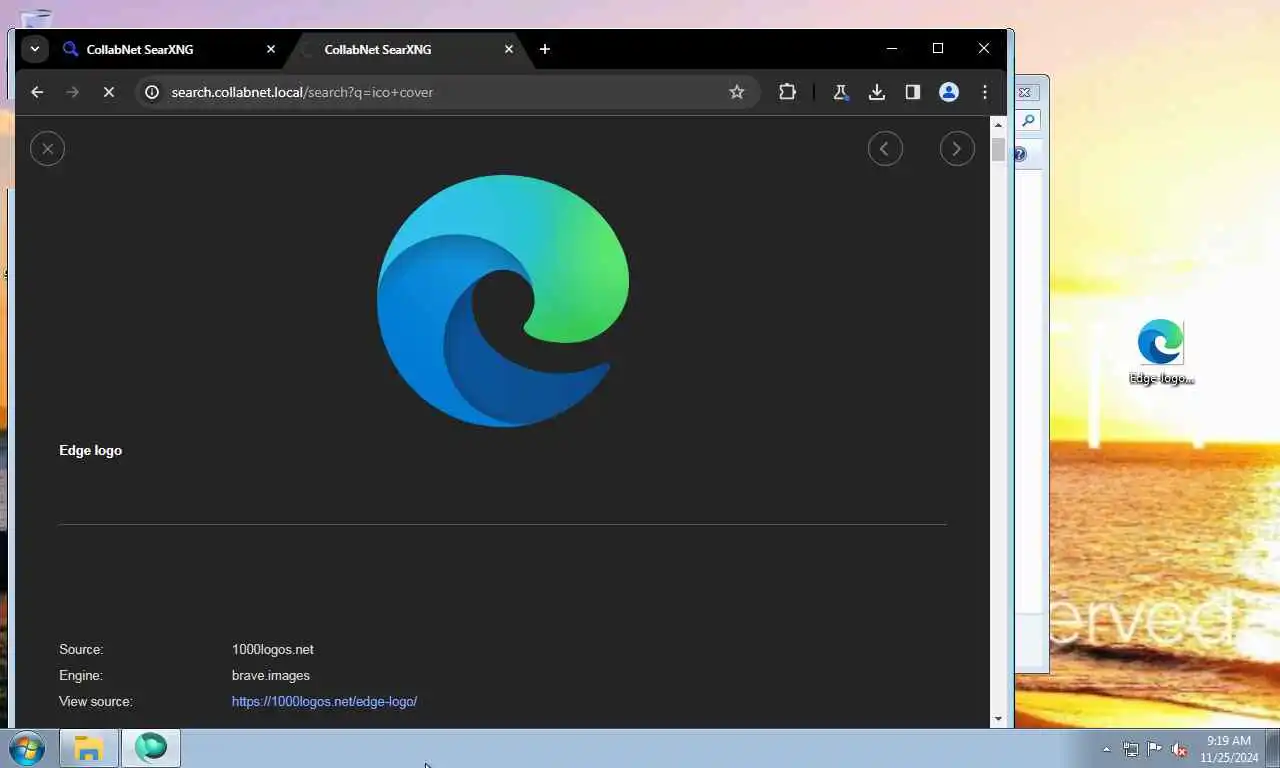Screen dimensions: 1280x768
Task: Switch to the second CollabNet SearXNG tab
Action: point(408,49)
